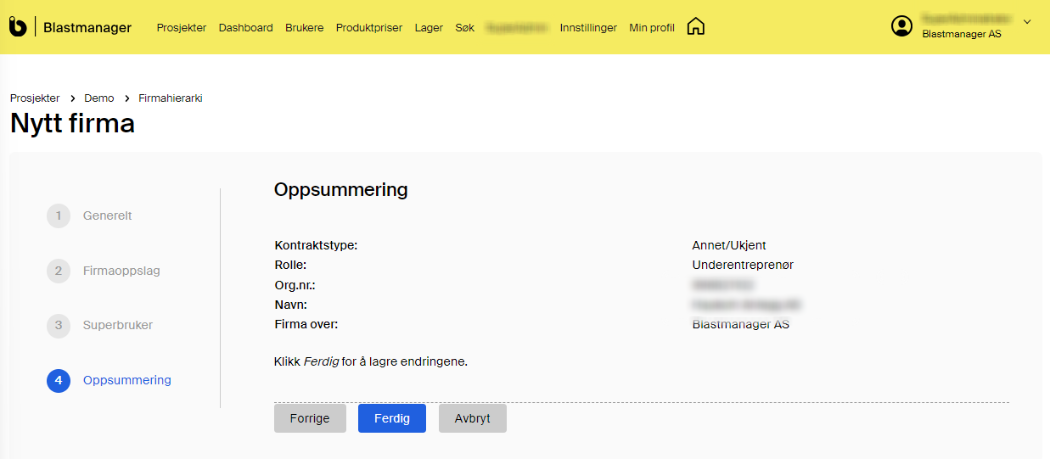Open Innstillinger settings menu
1050x459 pixels.
(588, 28)
